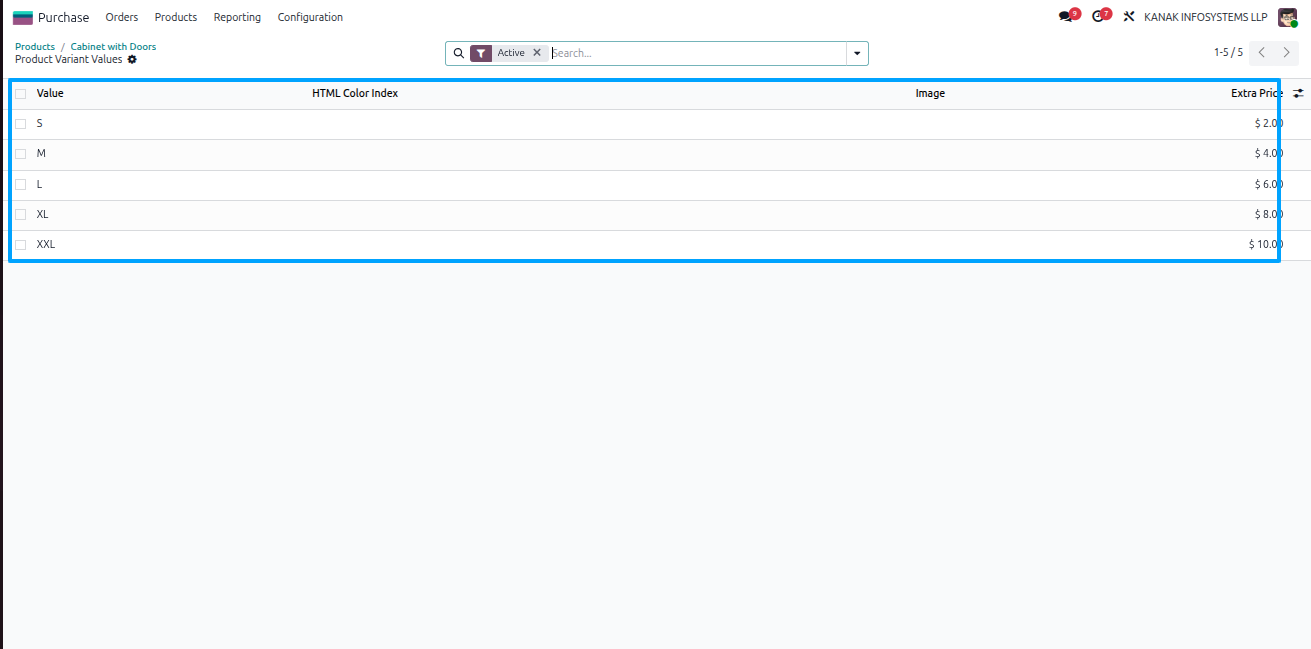Focus the Search input field
Image resolution: width=1311 pixels, height=649 pixels.
click(697, 53)
